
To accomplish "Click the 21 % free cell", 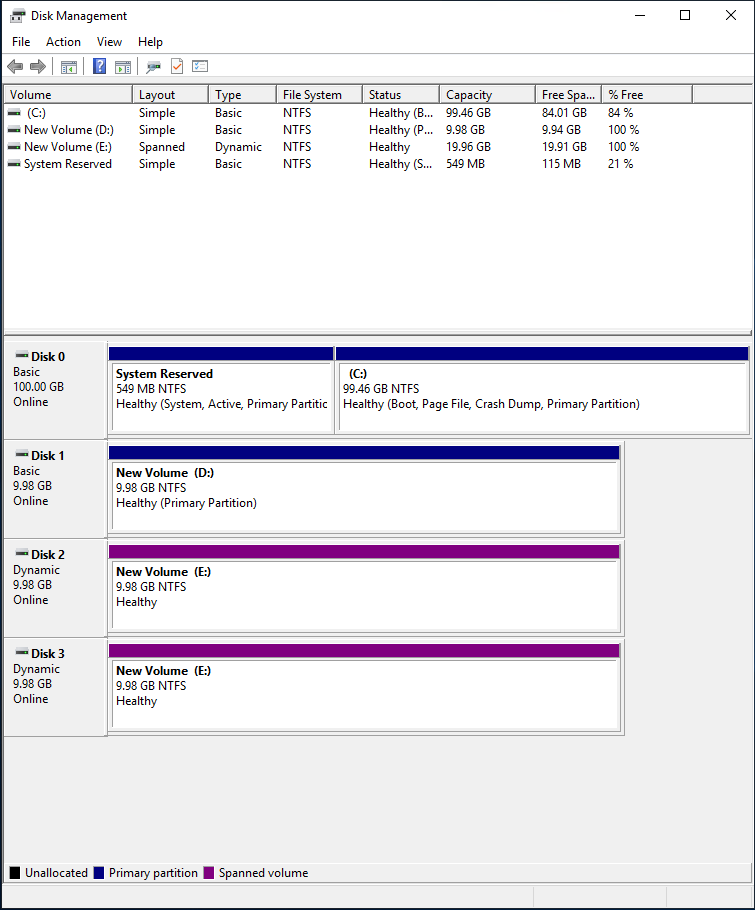I will (x=620, y=164).
